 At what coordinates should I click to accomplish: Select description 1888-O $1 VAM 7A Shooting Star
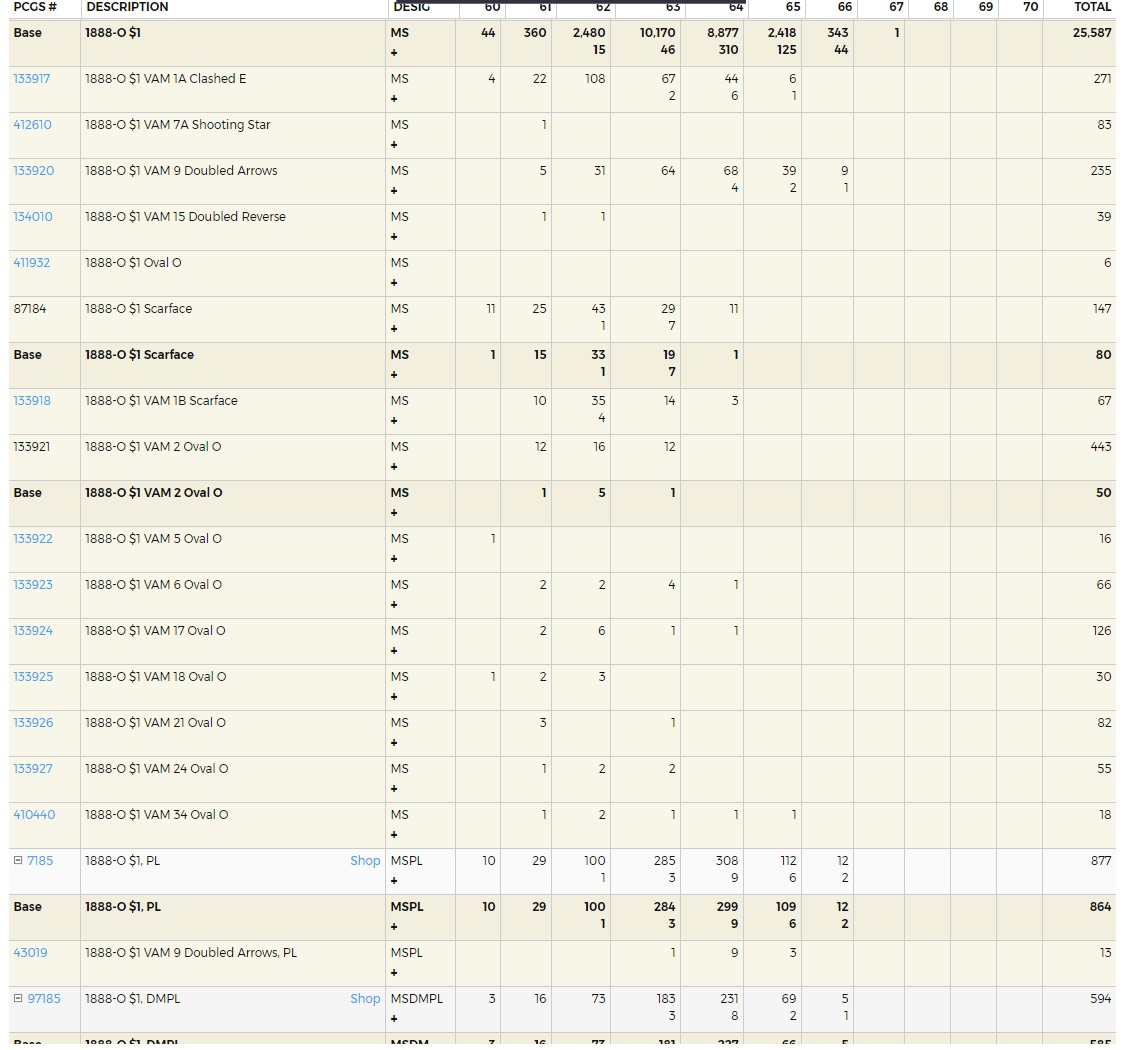coord(178,125)
